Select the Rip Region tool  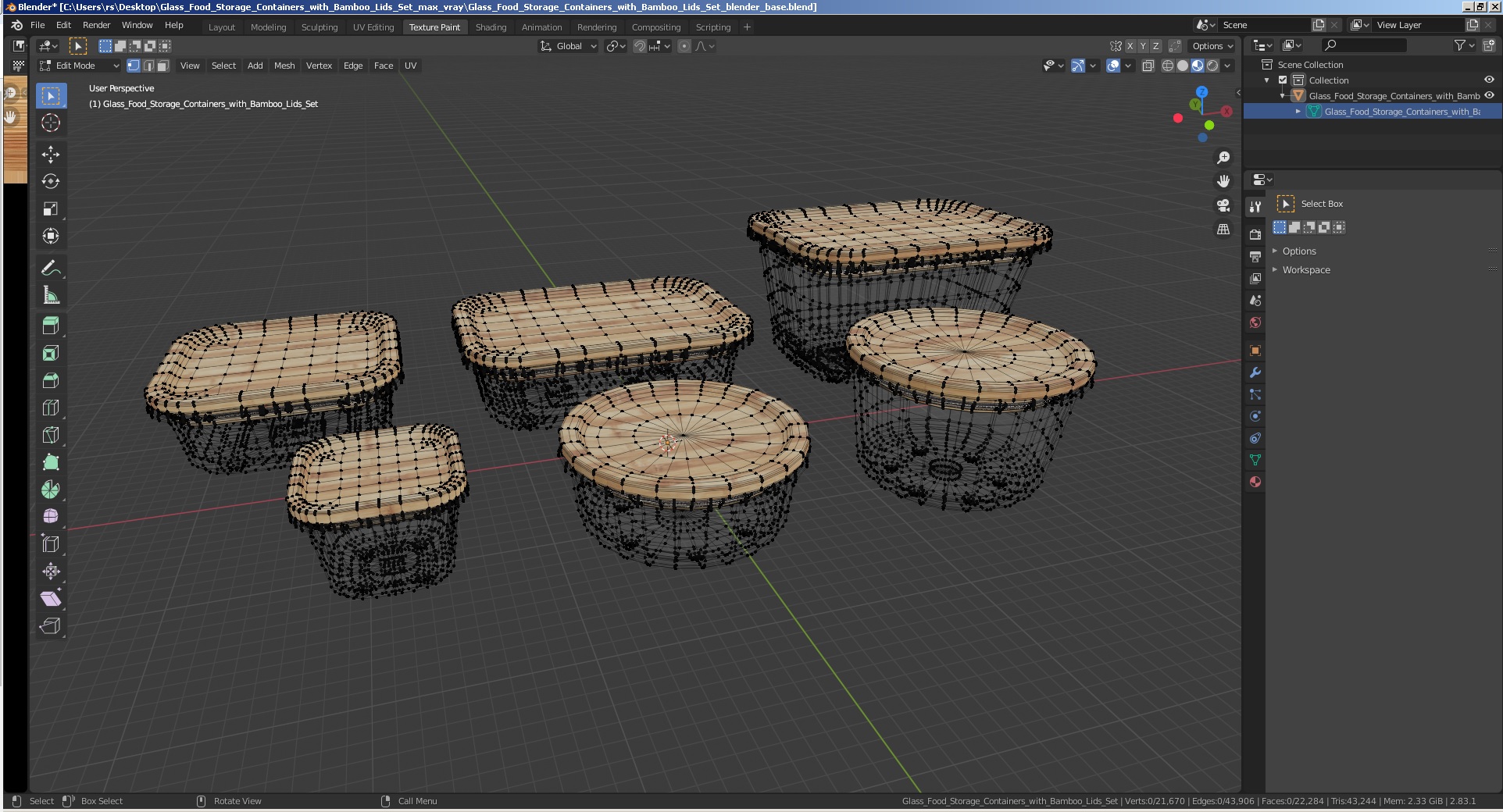coord(51,626)
